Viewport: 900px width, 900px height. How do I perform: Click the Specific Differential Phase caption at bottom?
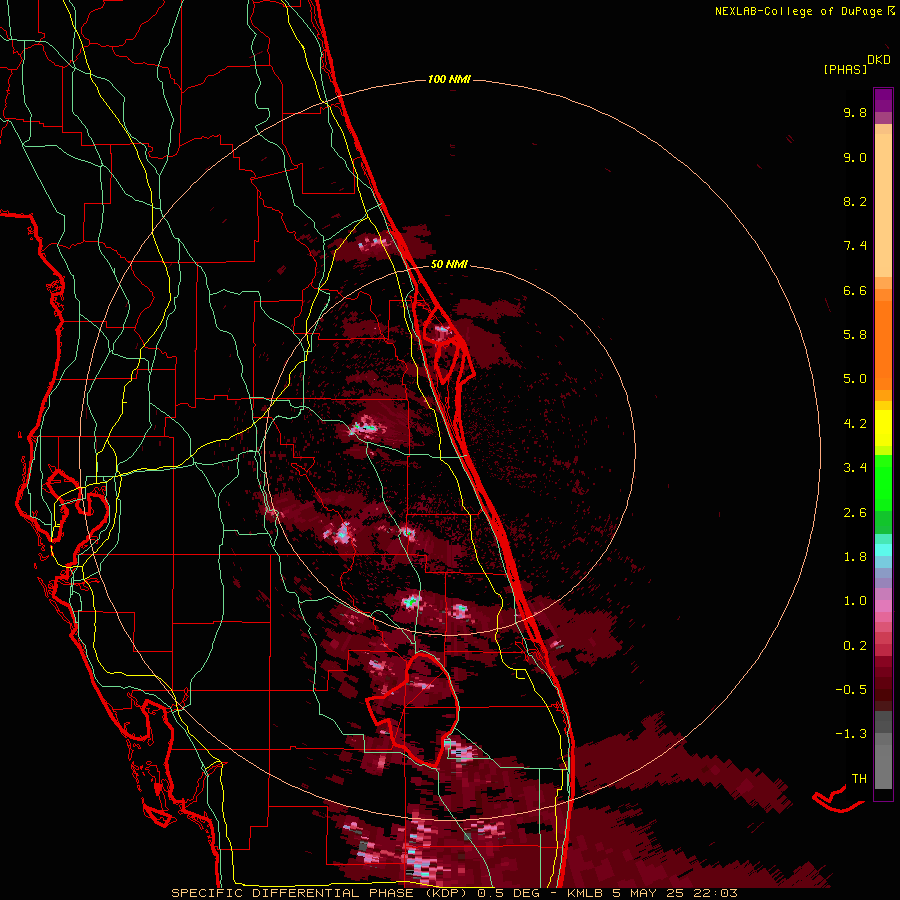point(454,893)
